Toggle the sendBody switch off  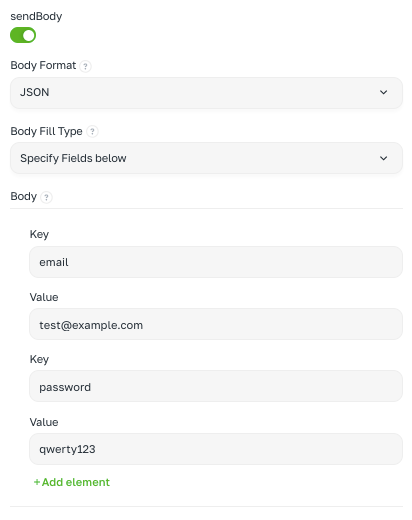pos(23,35)
